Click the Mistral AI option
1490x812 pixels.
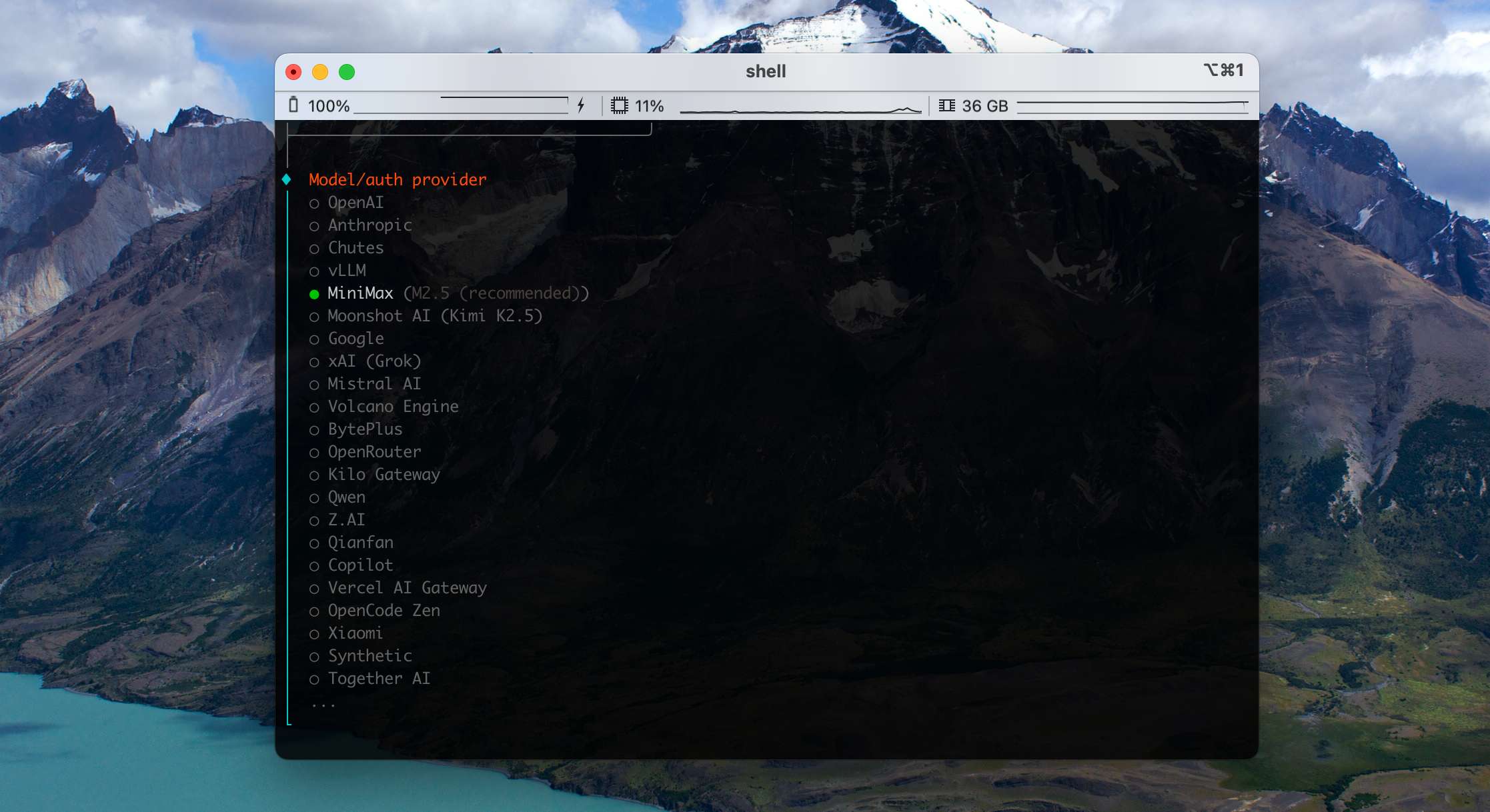(374, 384)
